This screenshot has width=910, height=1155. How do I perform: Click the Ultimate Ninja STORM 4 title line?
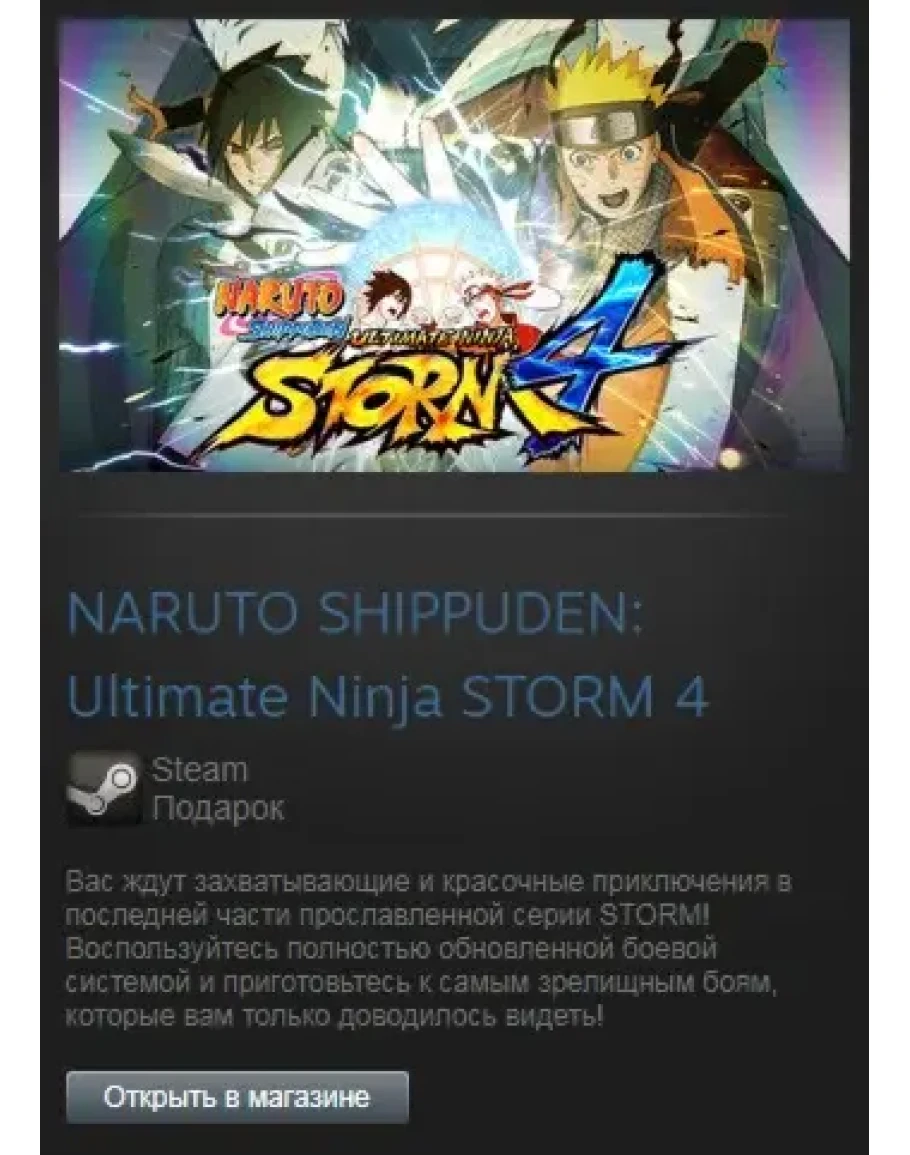pos(388,697)
